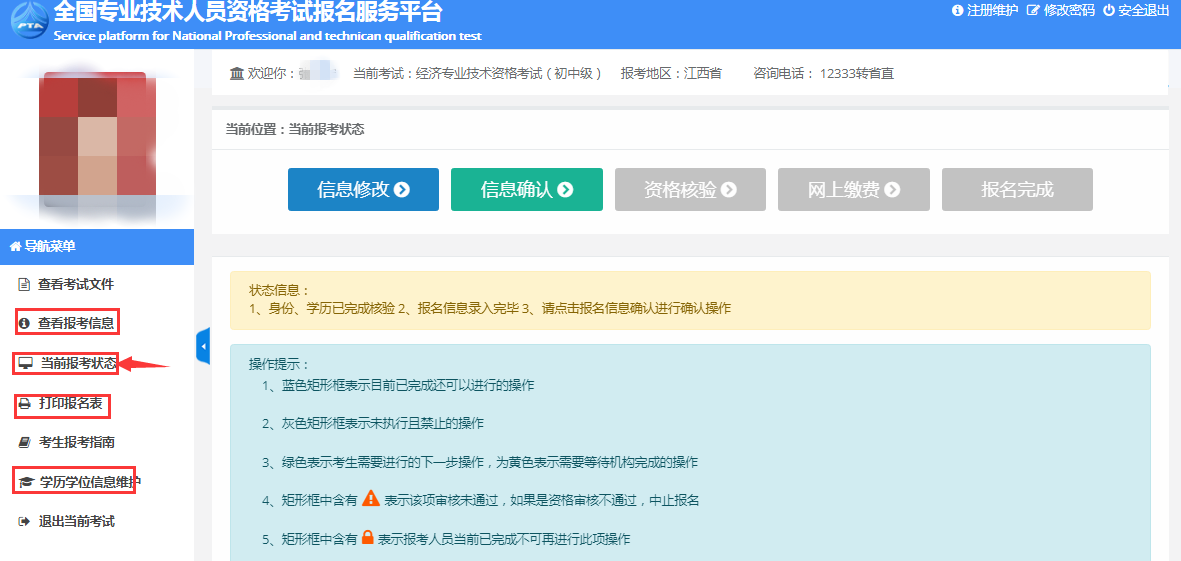Click the gray 报名完成 button
The image size is (1181, 561).
pyautogui.click(x=1017, y=190)
